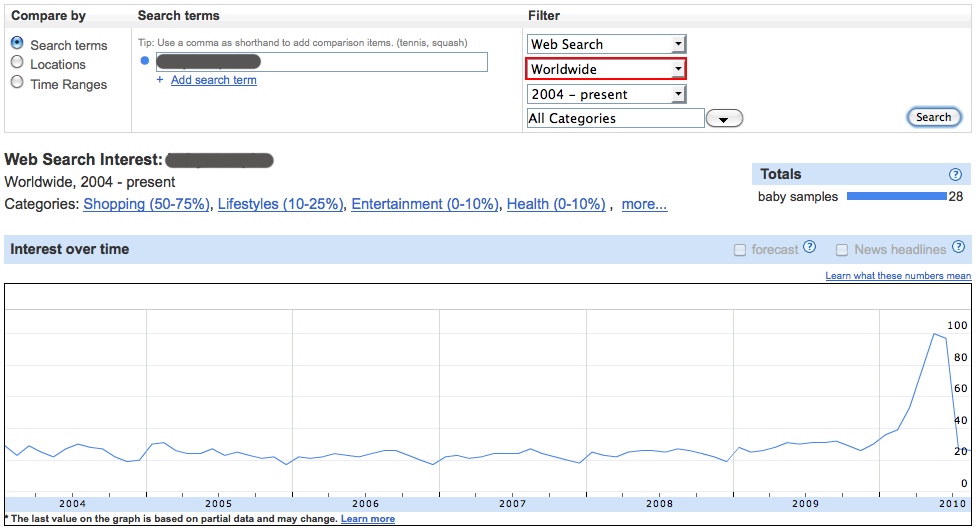Click inside the search term input field
The image size is (976, 529).
tap(320, 62)
